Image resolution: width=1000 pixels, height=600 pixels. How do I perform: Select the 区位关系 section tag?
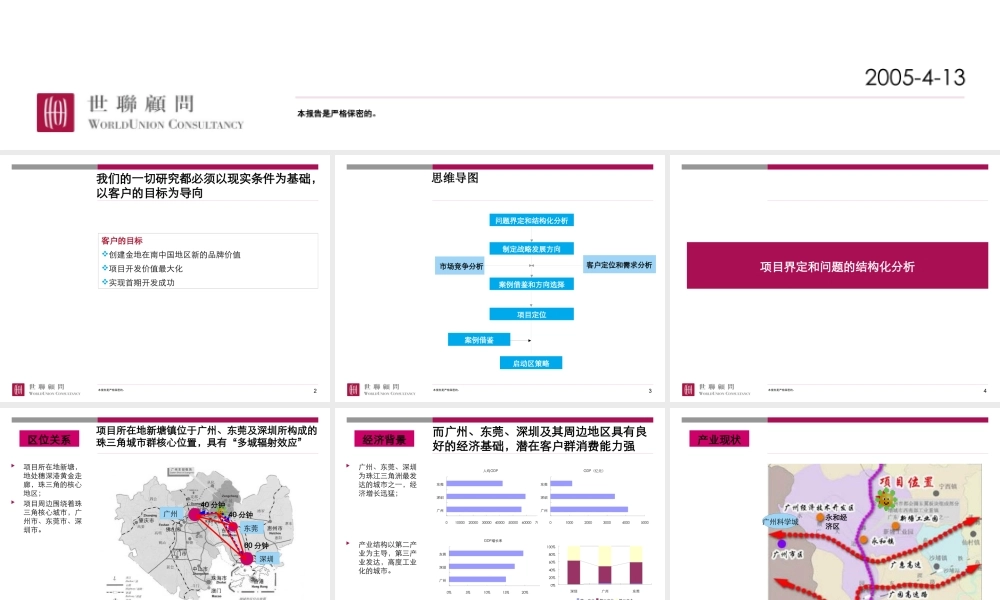[x=49, y=439]
